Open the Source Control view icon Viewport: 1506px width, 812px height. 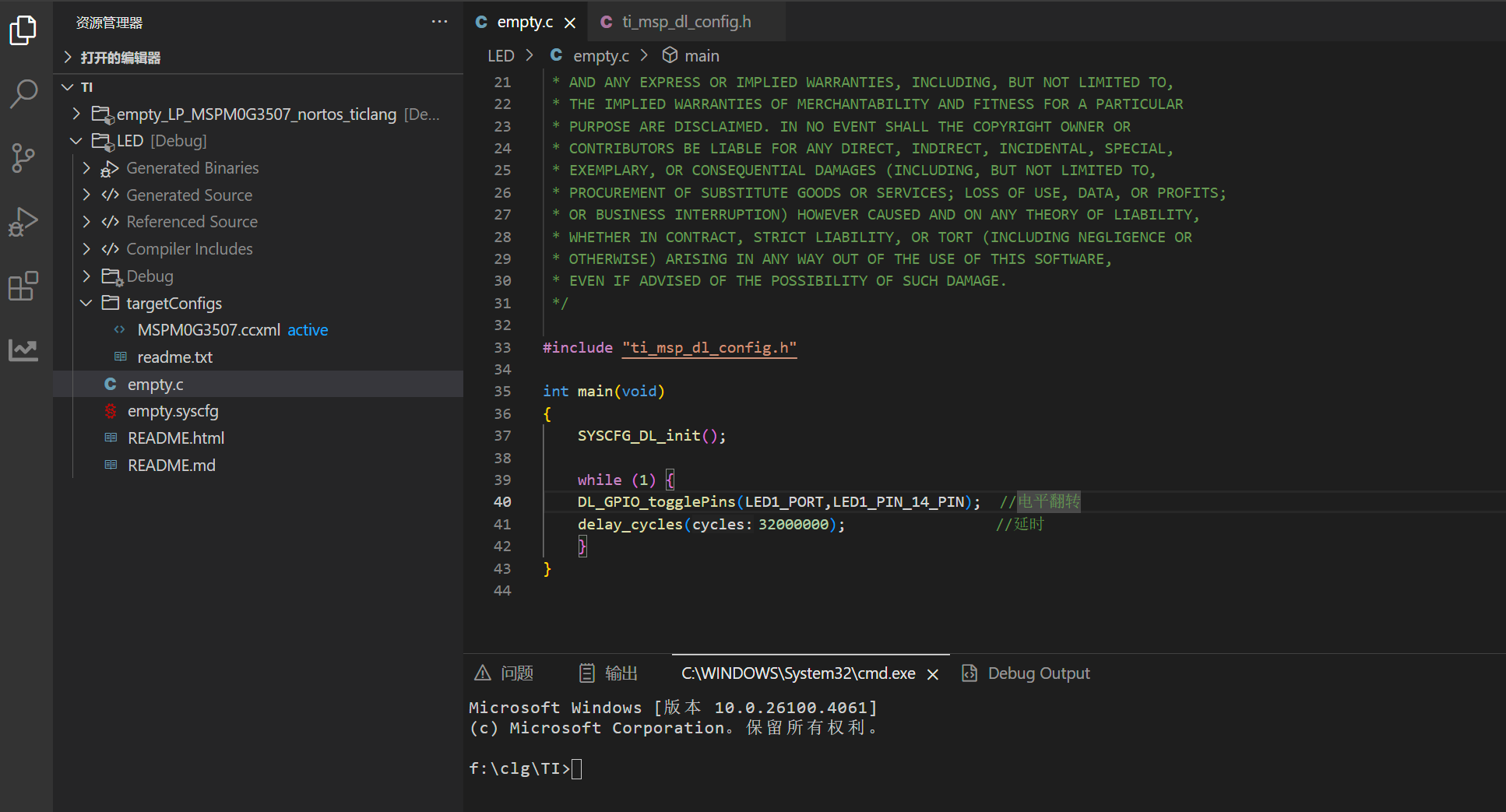pyautogui.click(x=23, y=158)
